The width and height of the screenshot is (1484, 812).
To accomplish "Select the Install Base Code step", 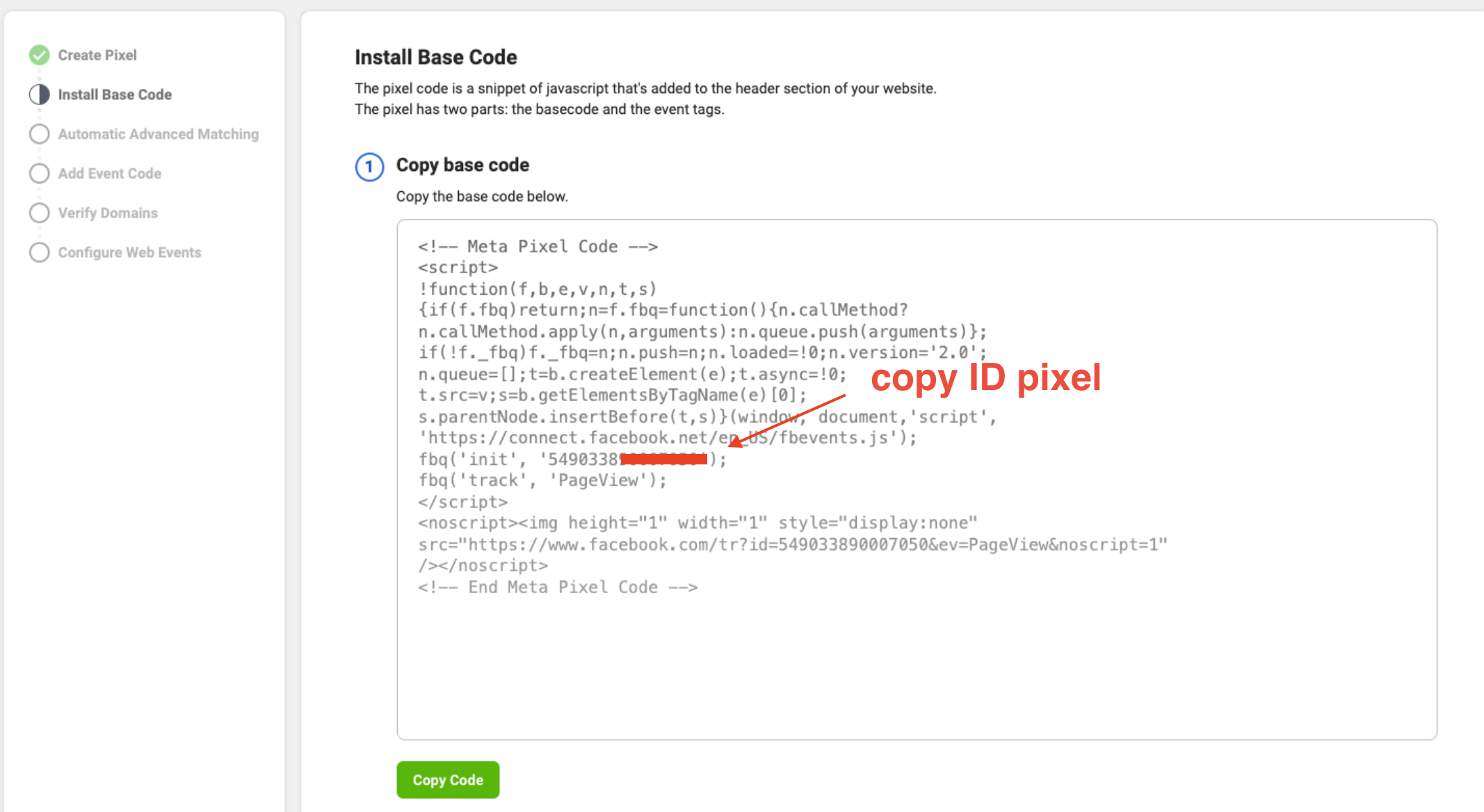I will [x=115, y=95].
